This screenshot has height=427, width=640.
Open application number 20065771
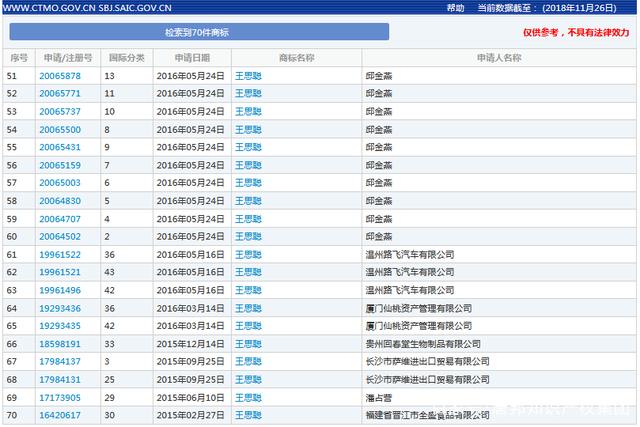click(60, 94)
